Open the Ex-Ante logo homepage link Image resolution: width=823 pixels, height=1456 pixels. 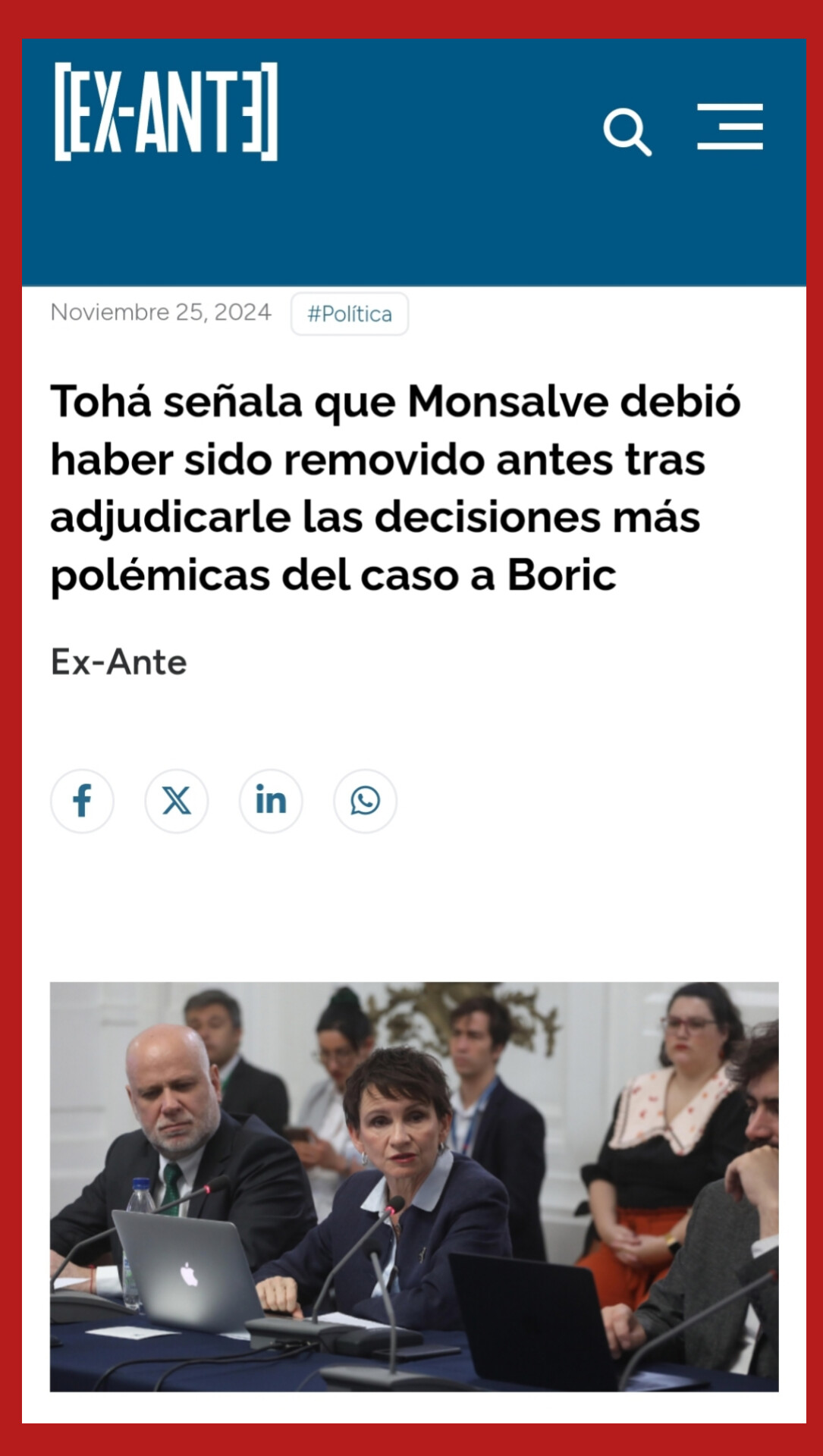coord(166,111)
